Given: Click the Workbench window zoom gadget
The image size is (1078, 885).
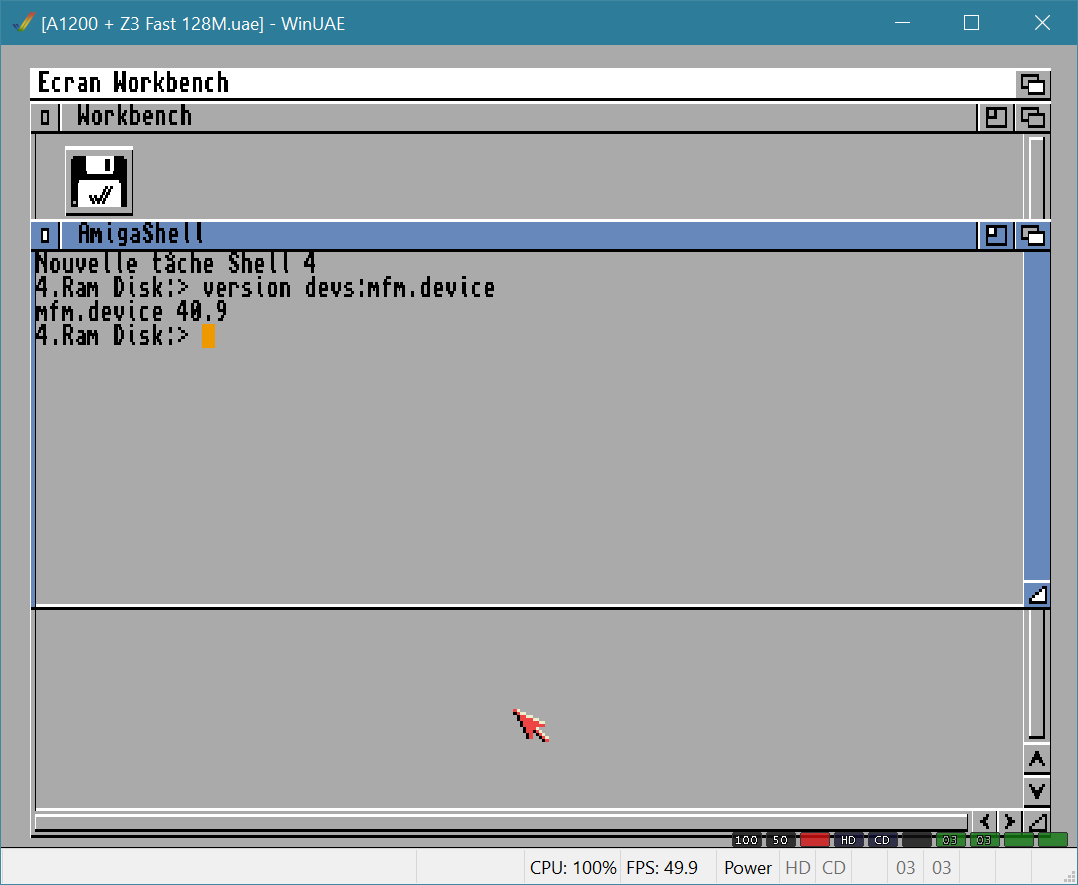Looking at the screenshot, I should [x=996, y=118].
